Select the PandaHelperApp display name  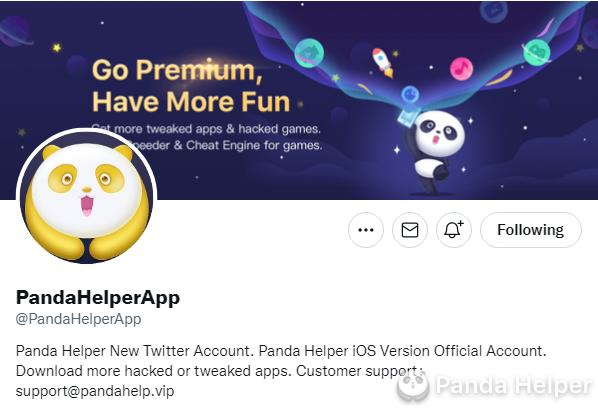[x=98, y=297]
